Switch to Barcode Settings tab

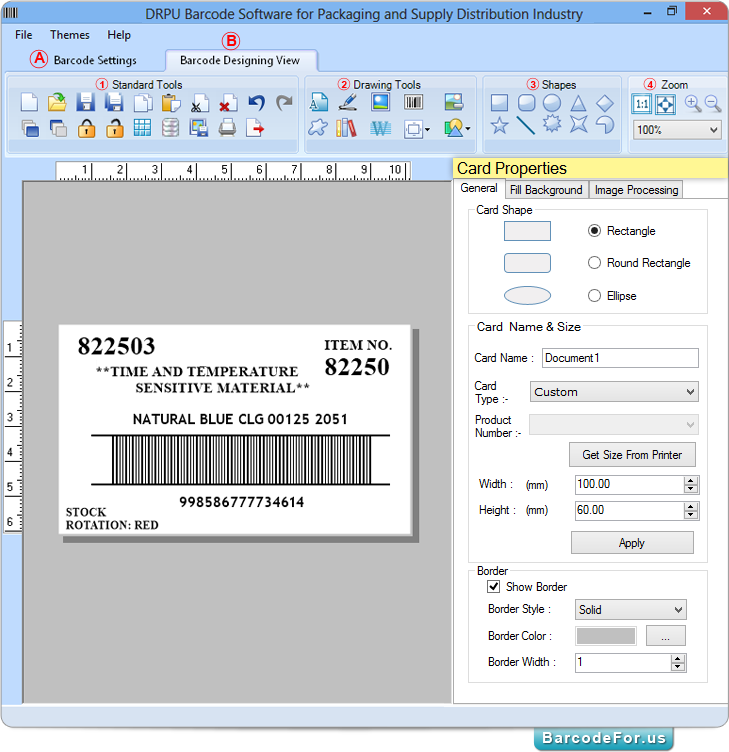(95, 60)
